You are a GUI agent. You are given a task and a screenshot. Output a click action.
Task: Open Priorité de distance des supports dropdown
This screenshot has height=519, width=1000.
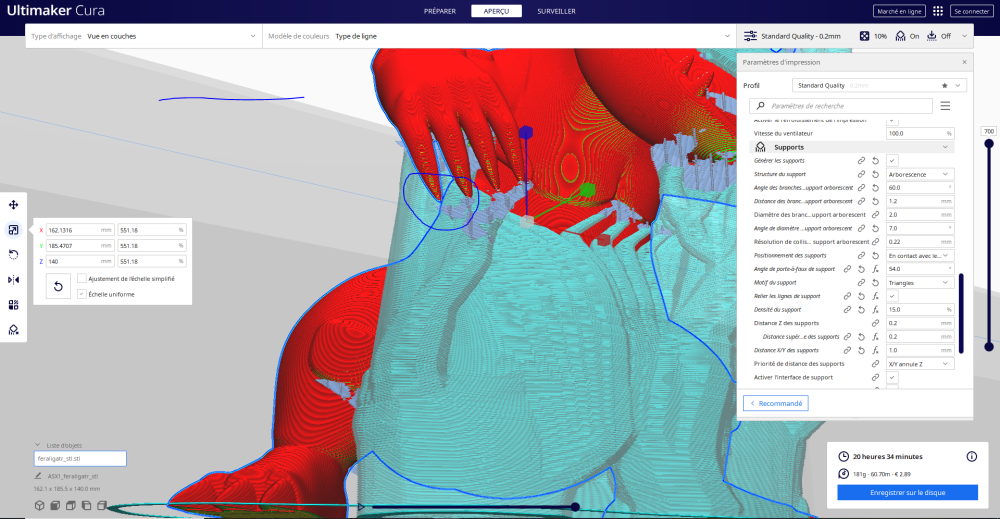point(920,364)
